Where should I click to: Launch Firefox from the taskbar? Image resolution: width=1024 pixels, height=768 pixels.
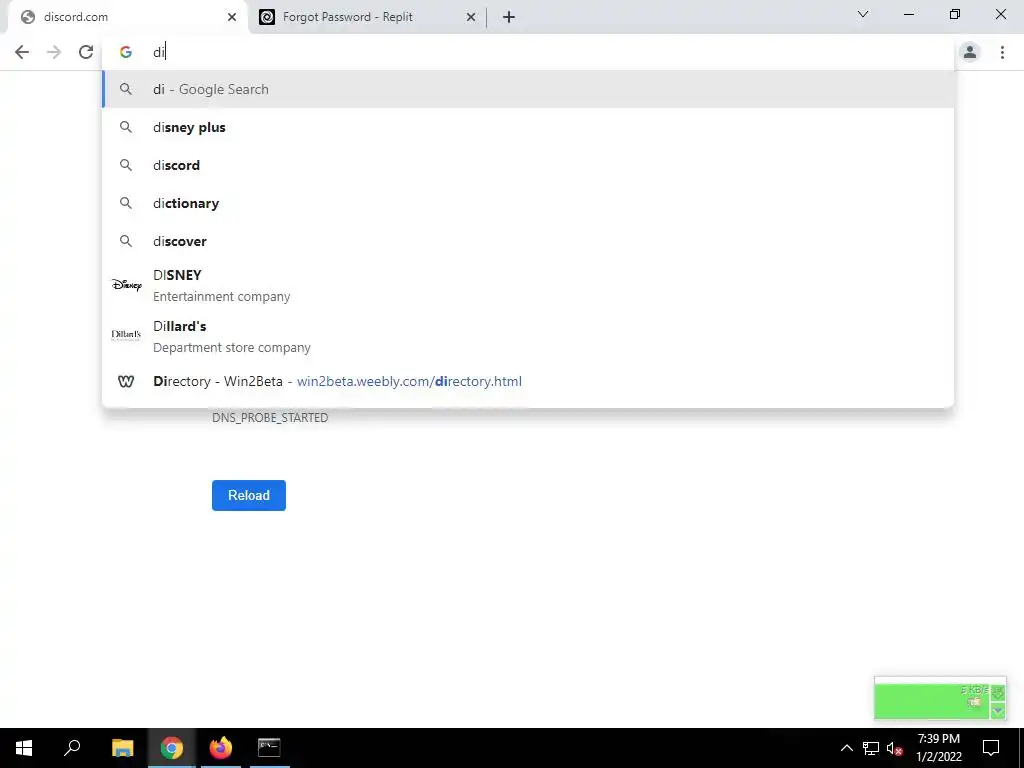(221, 748)
